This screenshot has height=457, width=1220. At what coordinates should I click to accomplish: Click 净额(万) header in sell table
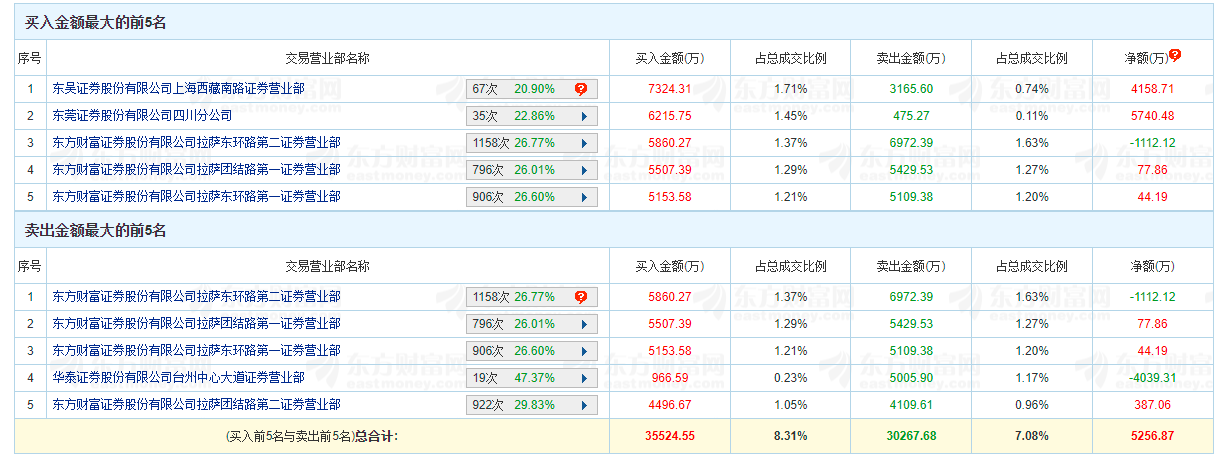1152,266
